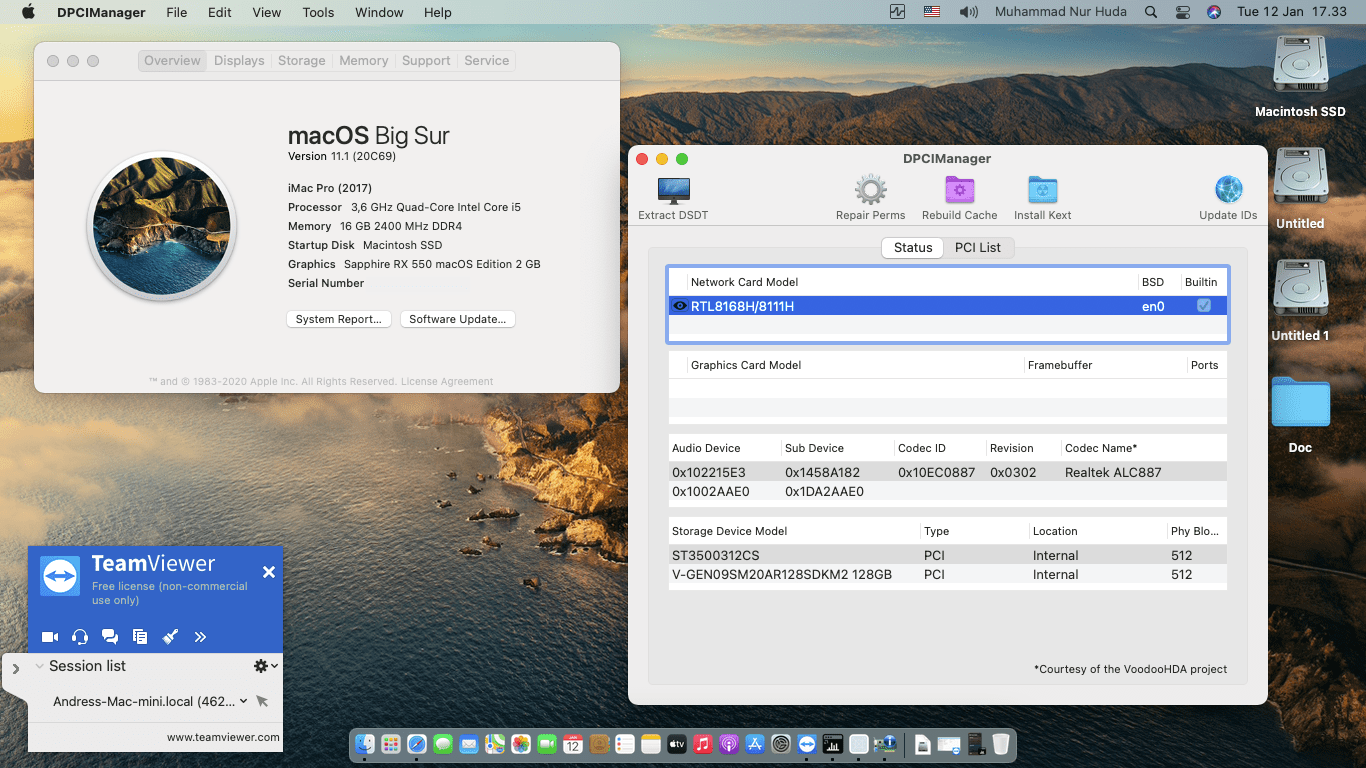Click the System Report button
The image size is (1366, 768).
point(338,318)
